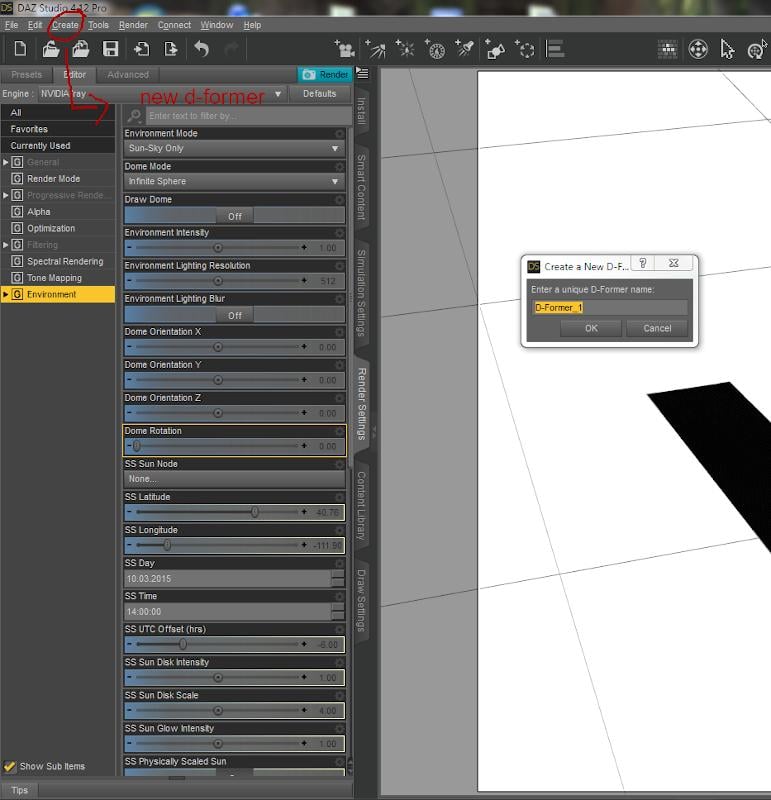This screenshot has height=800, width=771.
Task: Select the Universal tool icon
Action: tap(698, 49)
